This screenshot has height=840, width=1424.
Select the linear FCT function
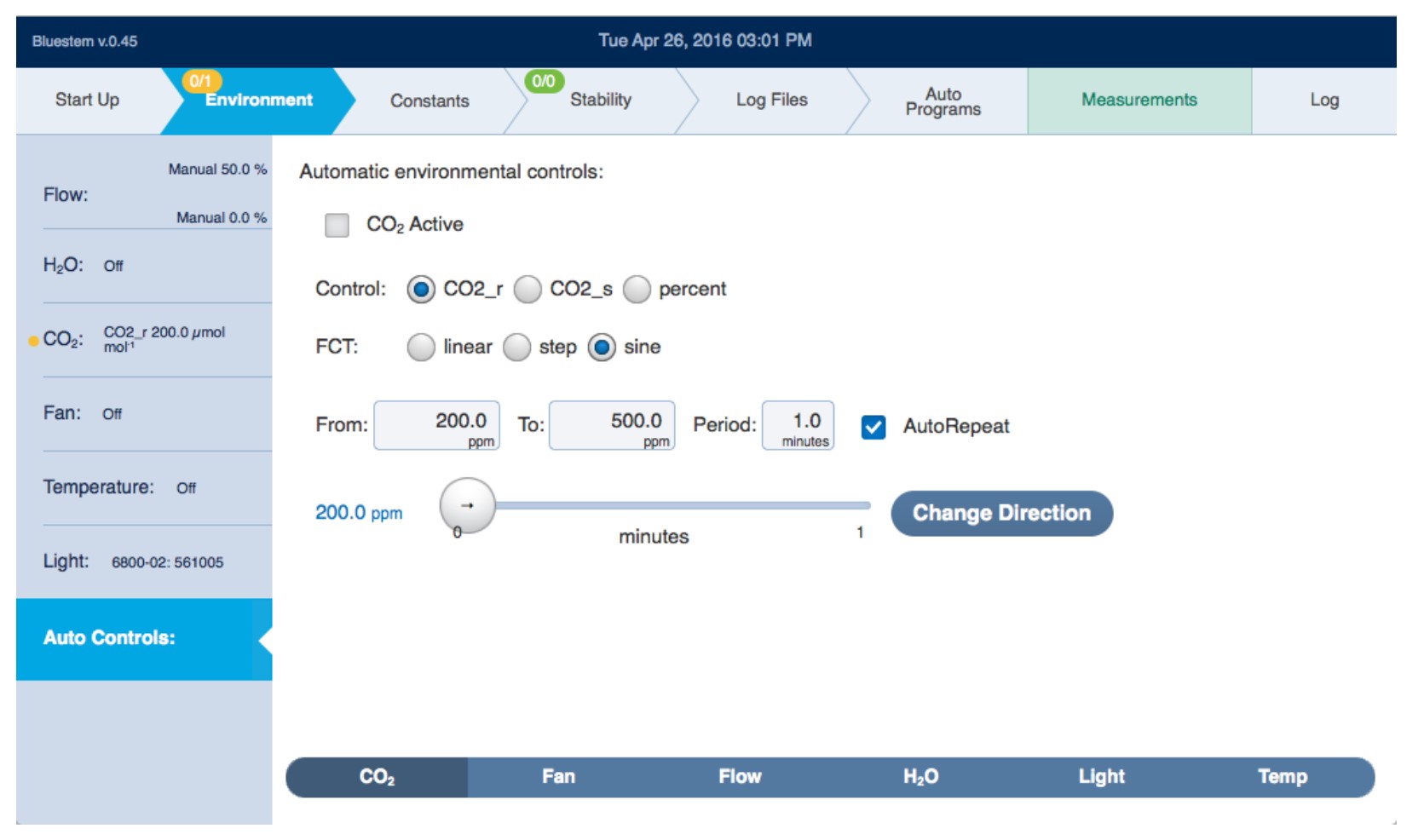pos(421,348)
